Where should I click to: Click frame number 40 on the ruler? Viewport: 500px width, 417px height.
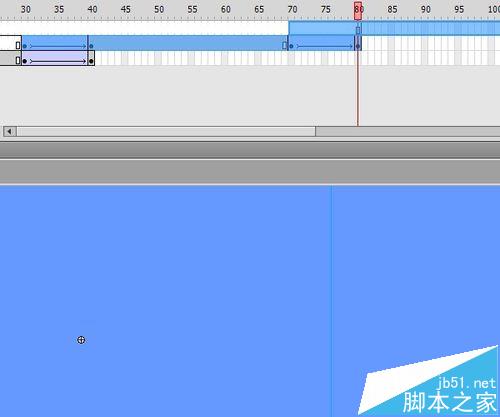(x=92, y=9)
